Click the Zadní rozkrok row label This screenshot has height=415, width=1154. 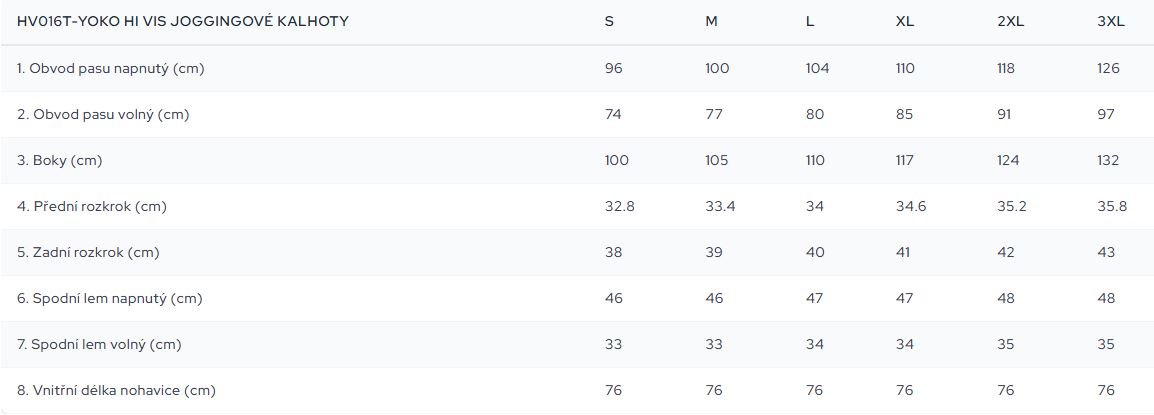point(88,252)
